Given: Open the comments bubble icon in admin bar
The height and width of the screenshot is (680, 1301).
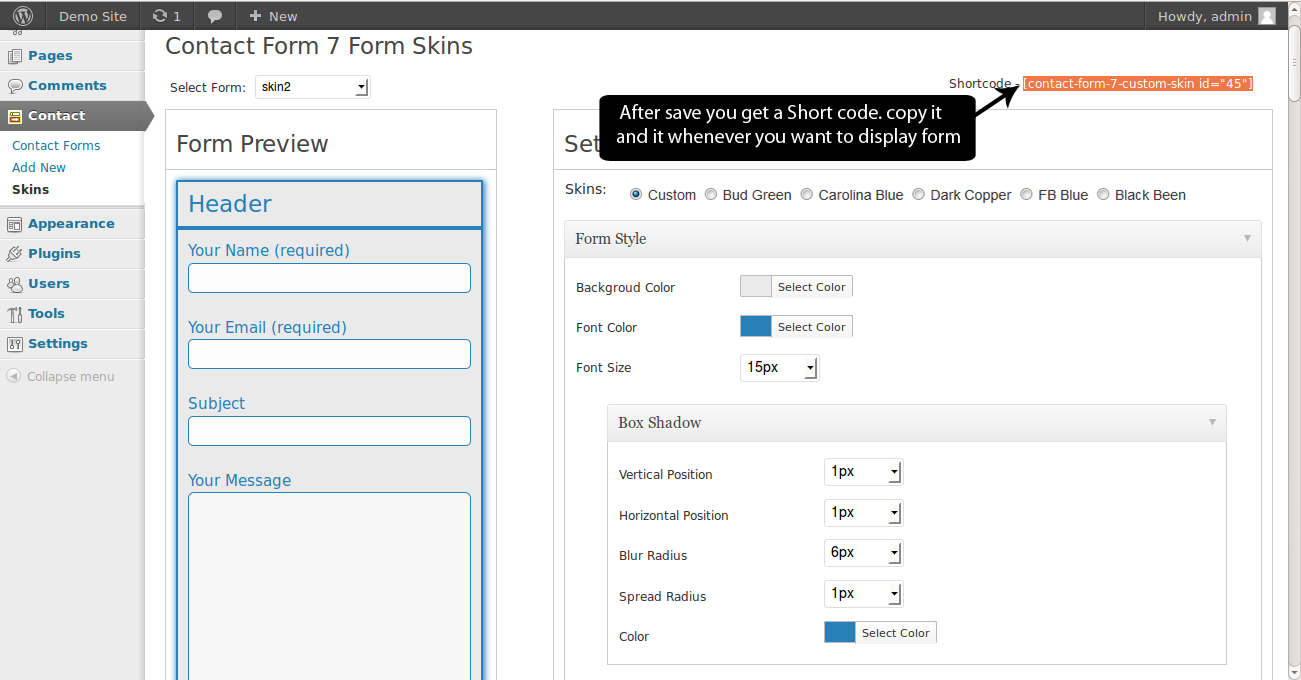Looking at the screenshot, I should coord(215,16).
